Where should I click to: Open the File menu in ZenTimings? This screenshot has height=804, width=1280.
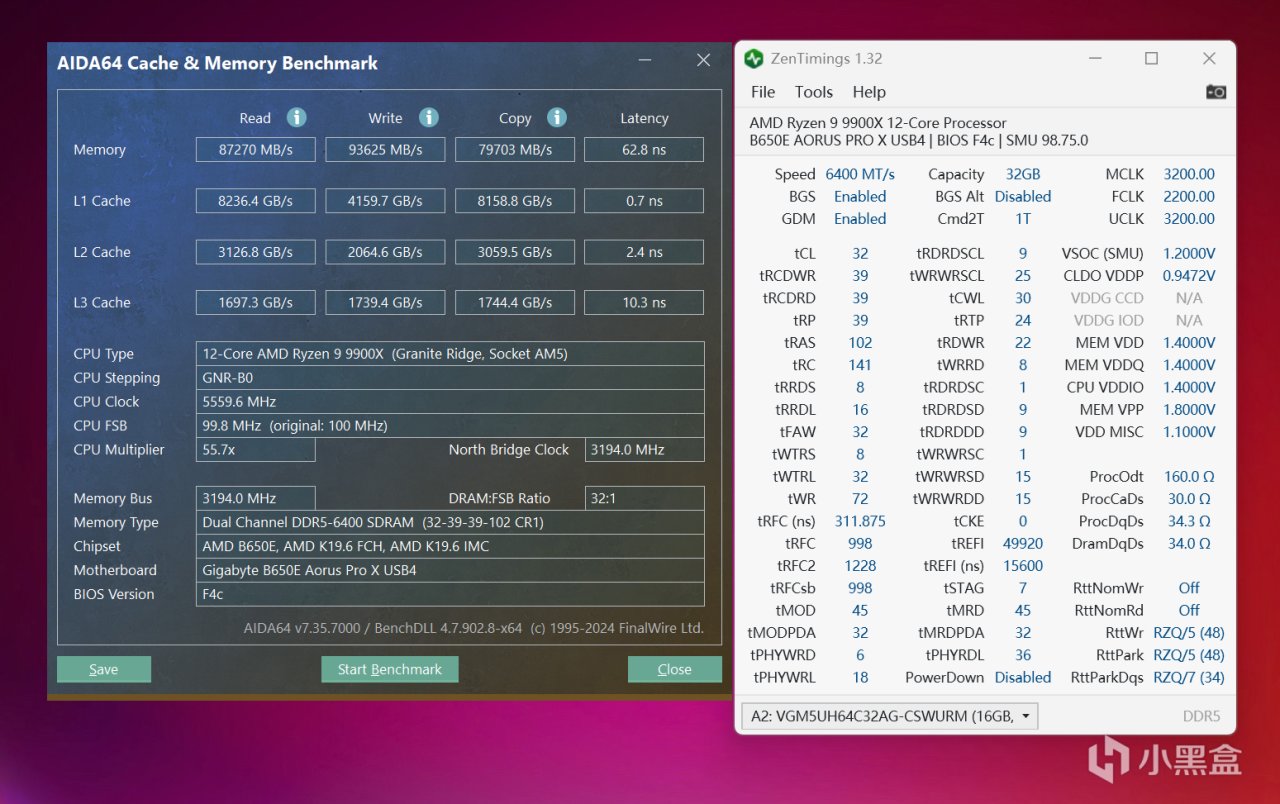763,92
